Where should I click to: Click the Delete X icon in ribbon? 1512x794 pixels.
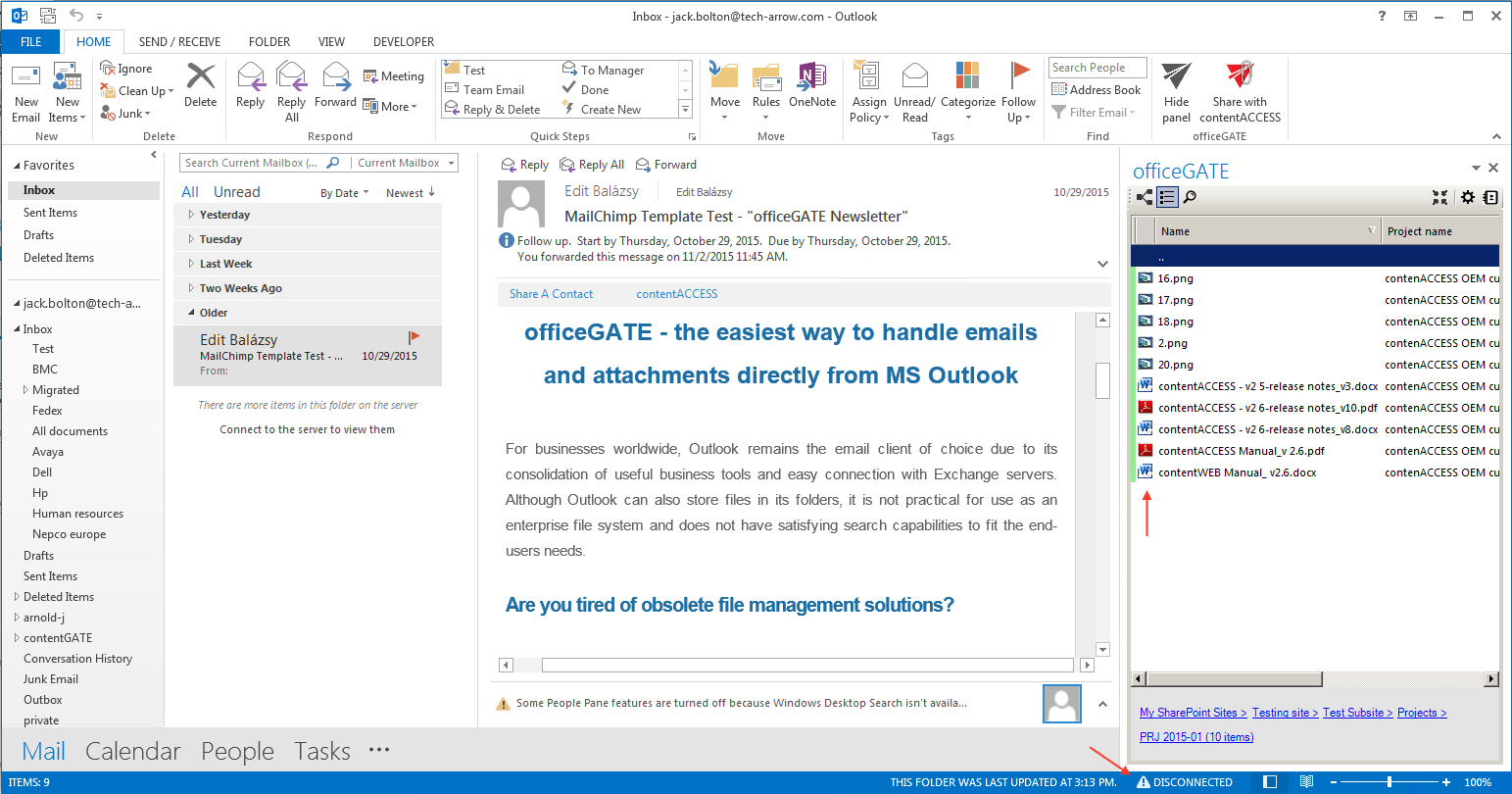pos(201,76)
